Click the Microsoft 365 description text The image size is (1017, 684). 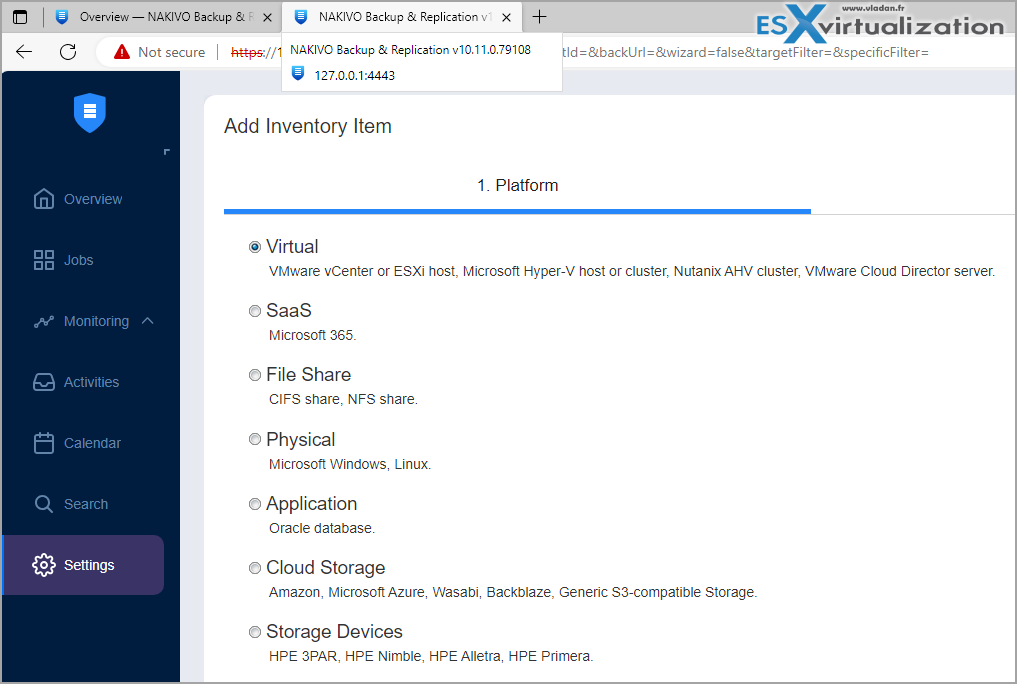[x=313, y=335]
